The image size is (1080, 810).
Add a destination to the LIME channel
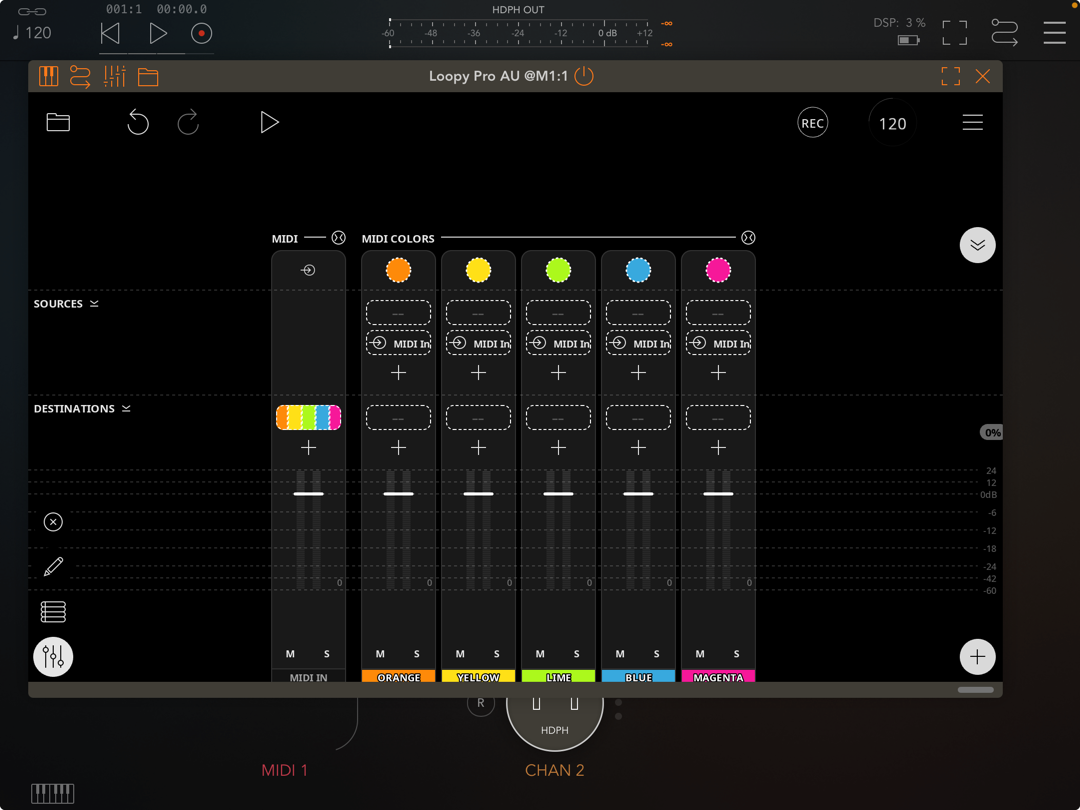(558, 448)
